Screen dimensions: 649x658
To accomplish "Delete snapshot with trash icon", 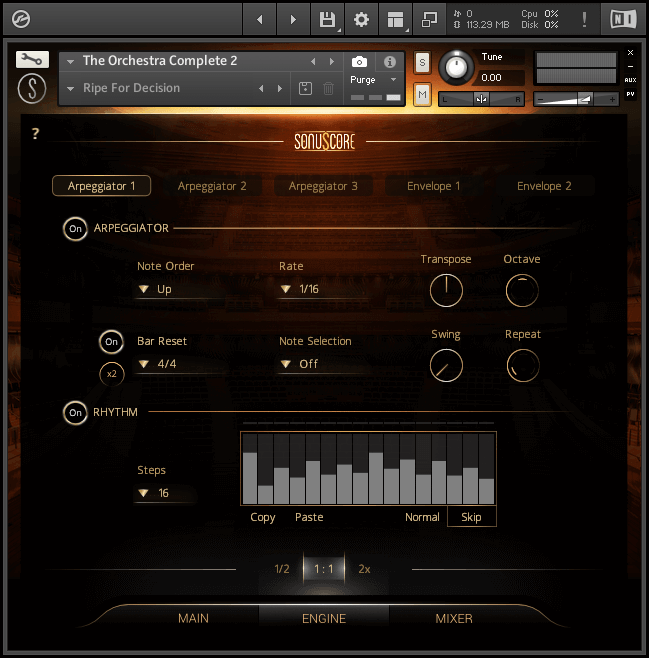I will [x=328, y=89].
